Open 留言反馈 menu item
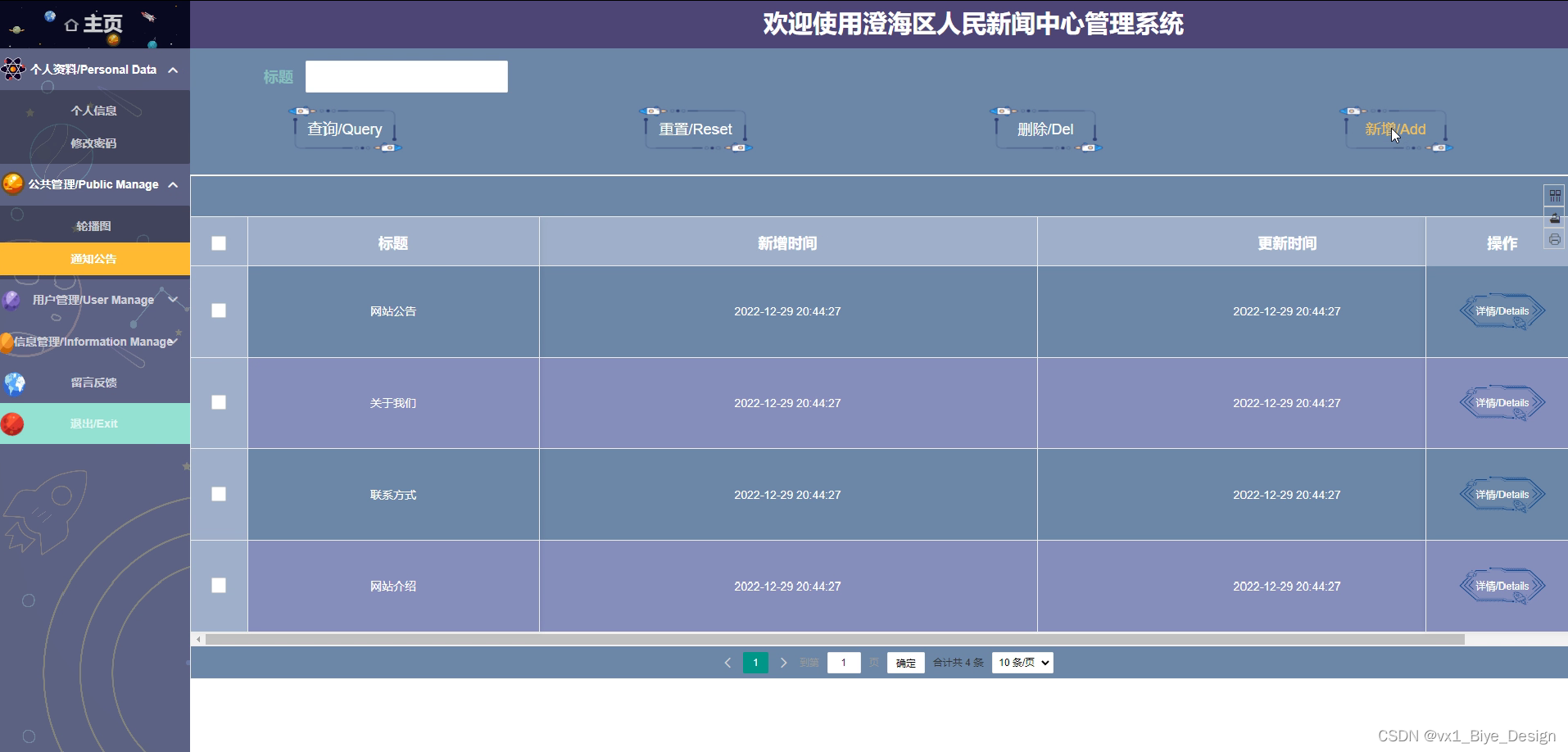Viewport: 1568px width, 752px height. click(94, 383)
